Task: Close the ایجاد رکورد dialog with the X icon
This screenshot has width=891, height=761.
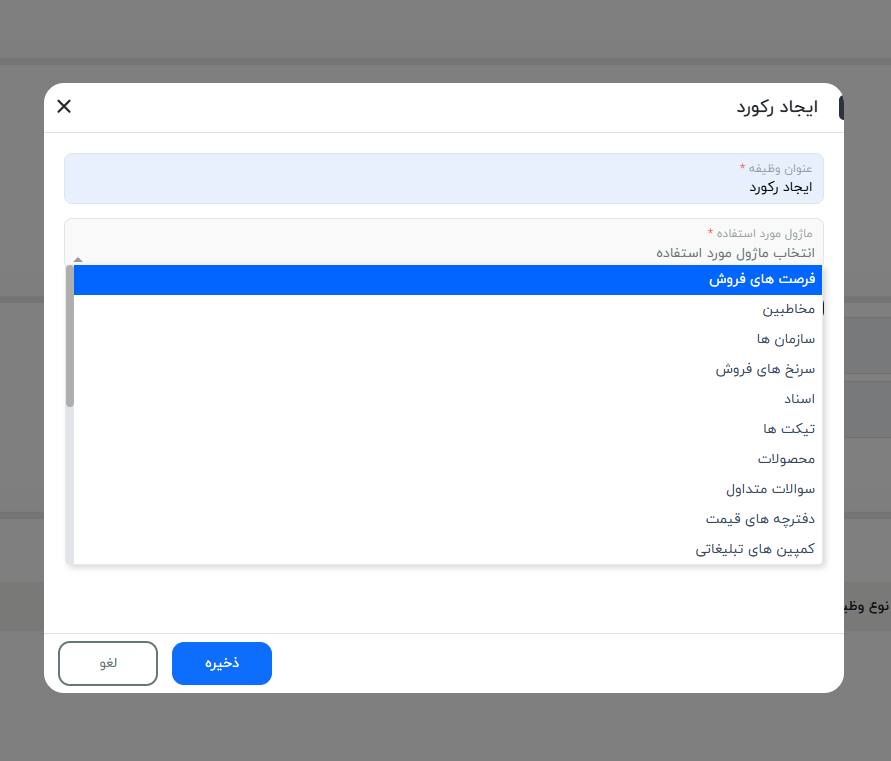Action: point(63,106)
